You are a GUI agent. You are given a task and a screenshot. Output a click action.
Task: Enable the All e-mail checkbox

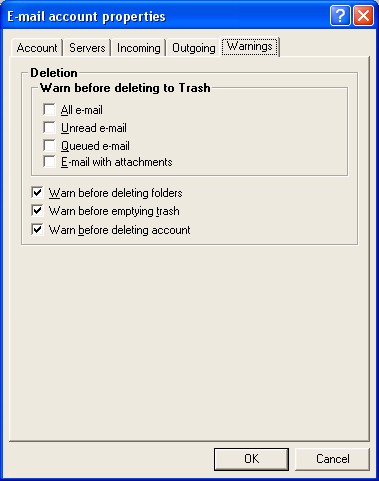(x=49, y=109)
